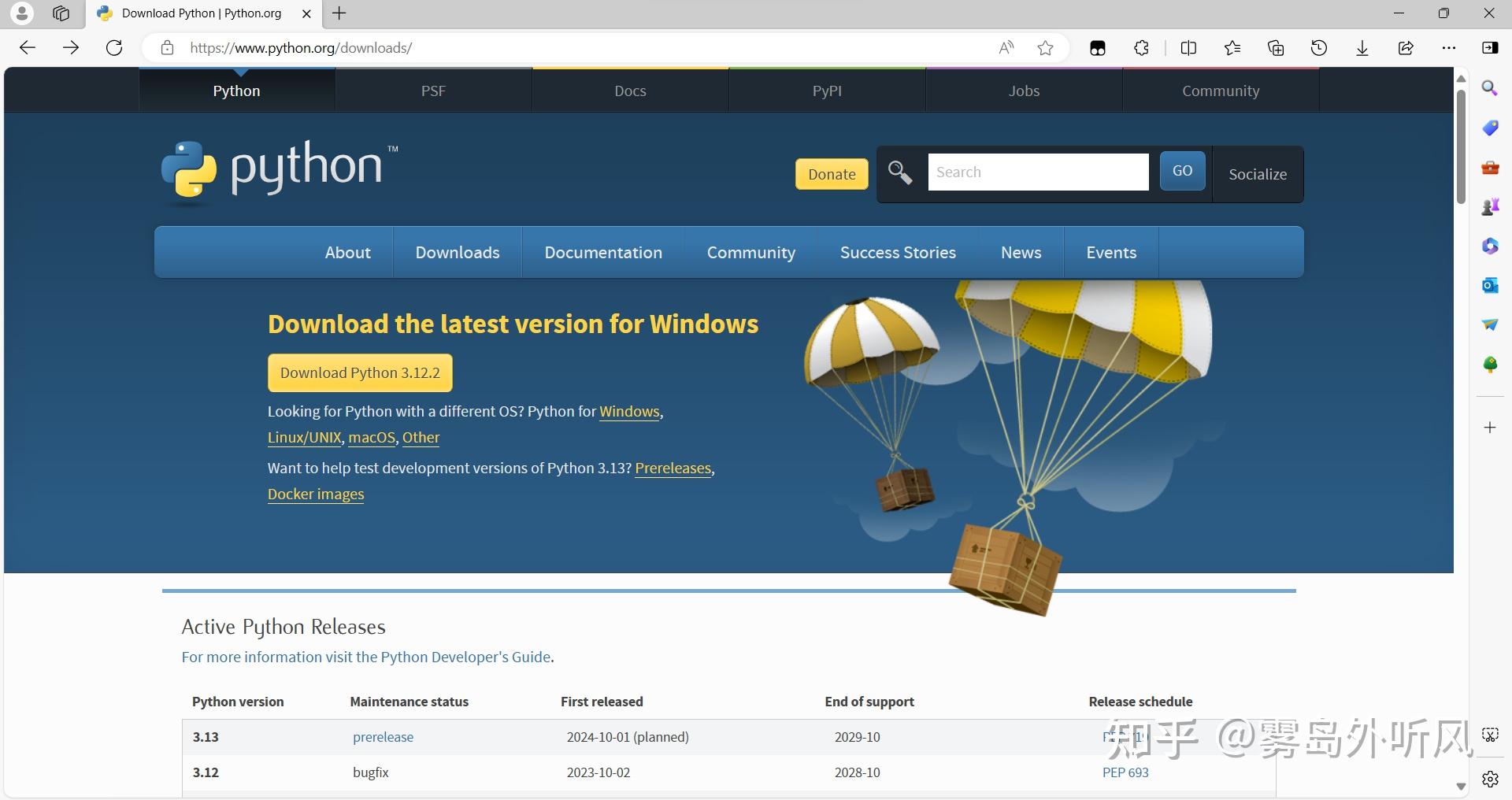Add this page to favorites
This screenshot has width=1512, height=800.
tap(1045, 48)
